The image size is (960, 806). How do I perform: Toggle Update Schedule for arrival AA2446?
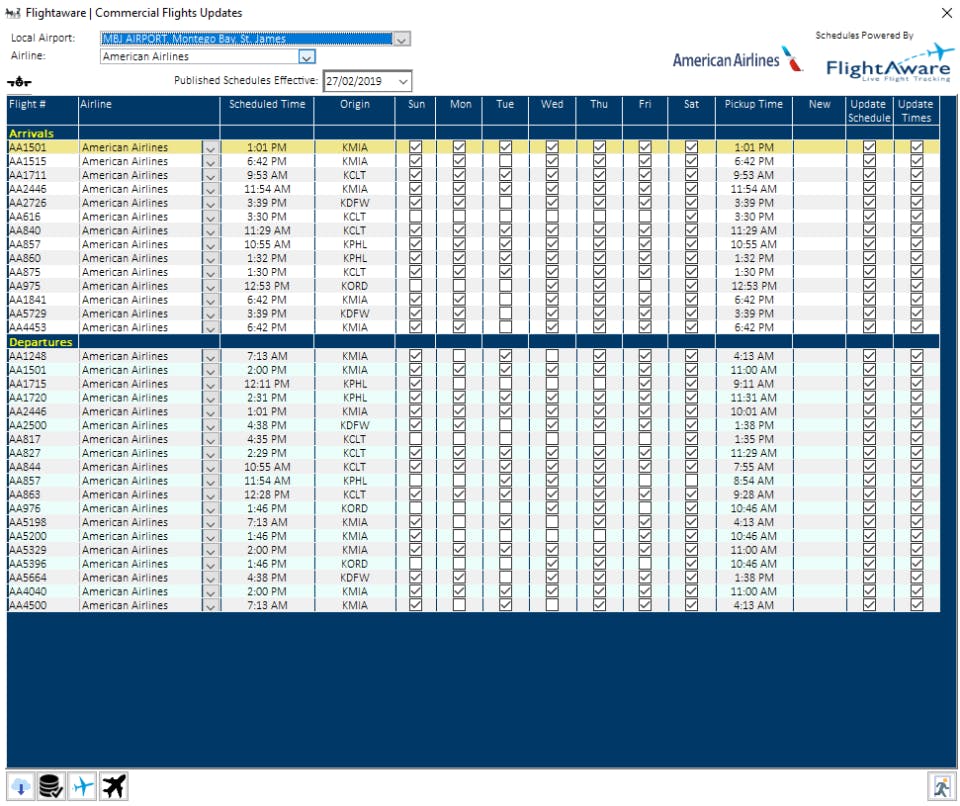coord(869,189)
